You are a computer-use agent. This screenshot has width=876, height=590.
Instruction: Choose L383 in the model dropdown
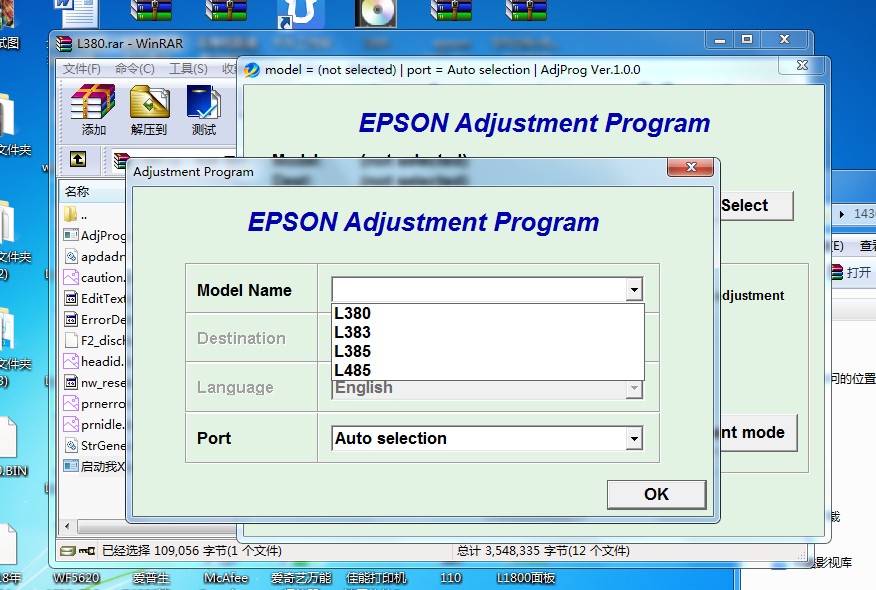click(x=488, y=332)
